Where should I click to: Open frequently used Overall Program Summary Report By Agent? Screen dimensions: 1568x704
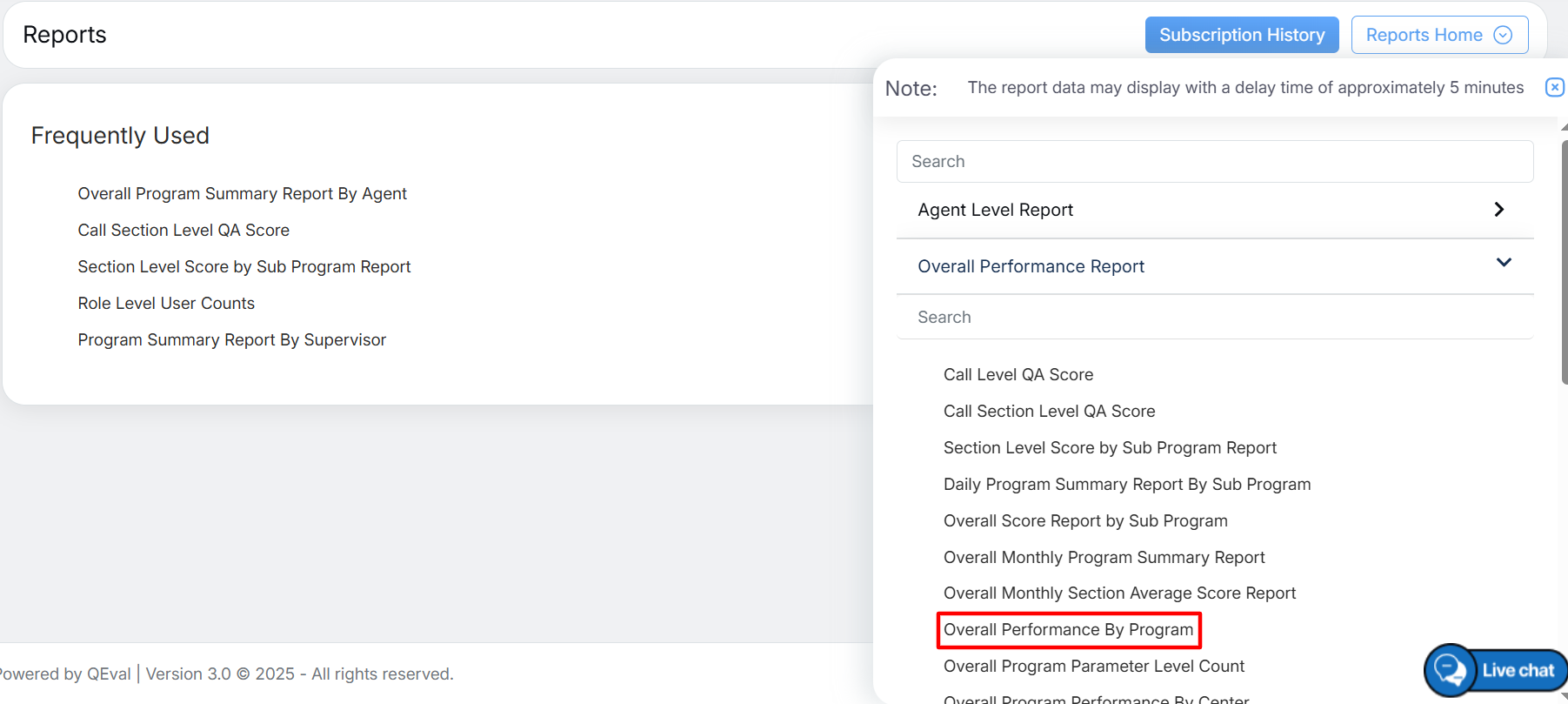242,194
